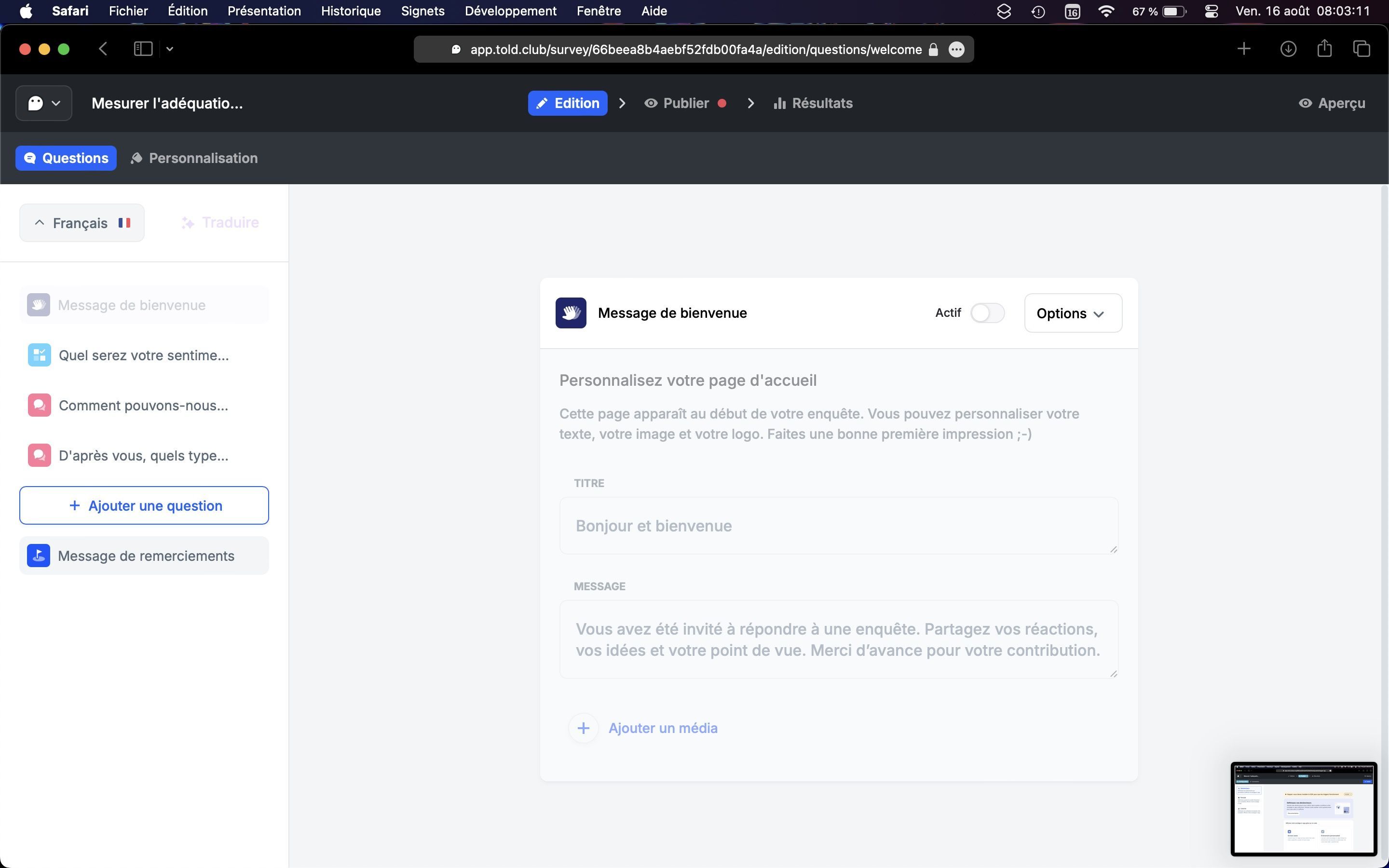The image size is (1389, 868).
Task: Click the Safari menu bar item
Action: pos(69,11)
